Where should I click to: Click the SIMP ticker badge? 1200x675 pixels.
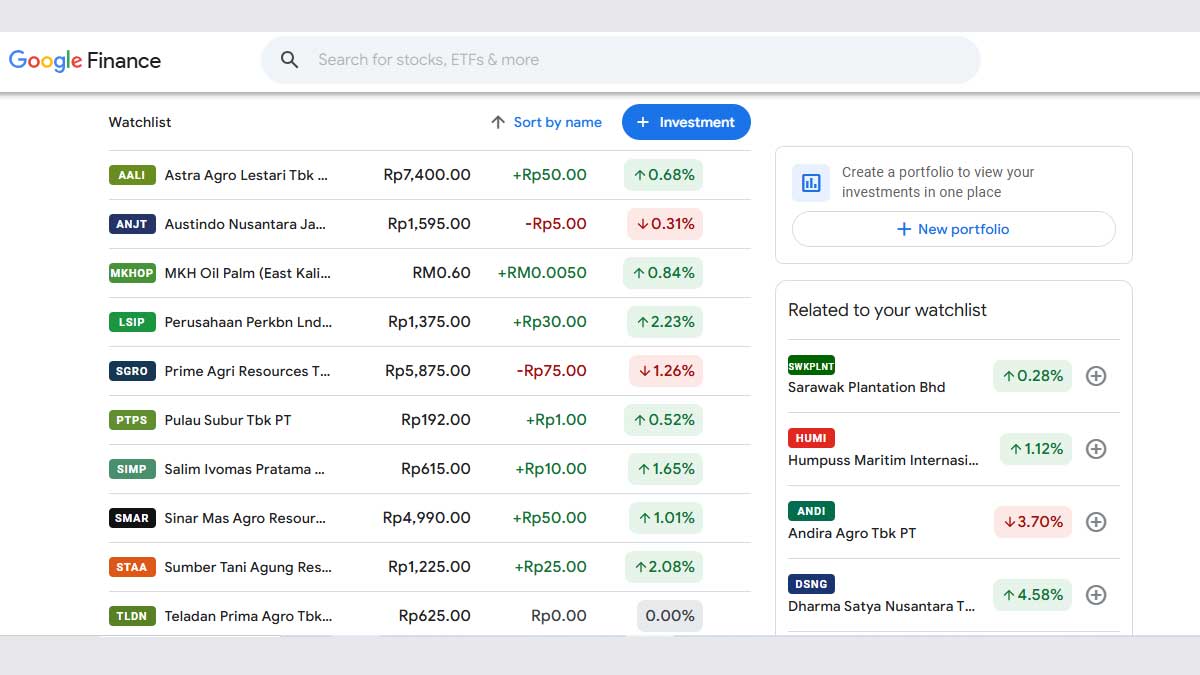click(132, 469)
